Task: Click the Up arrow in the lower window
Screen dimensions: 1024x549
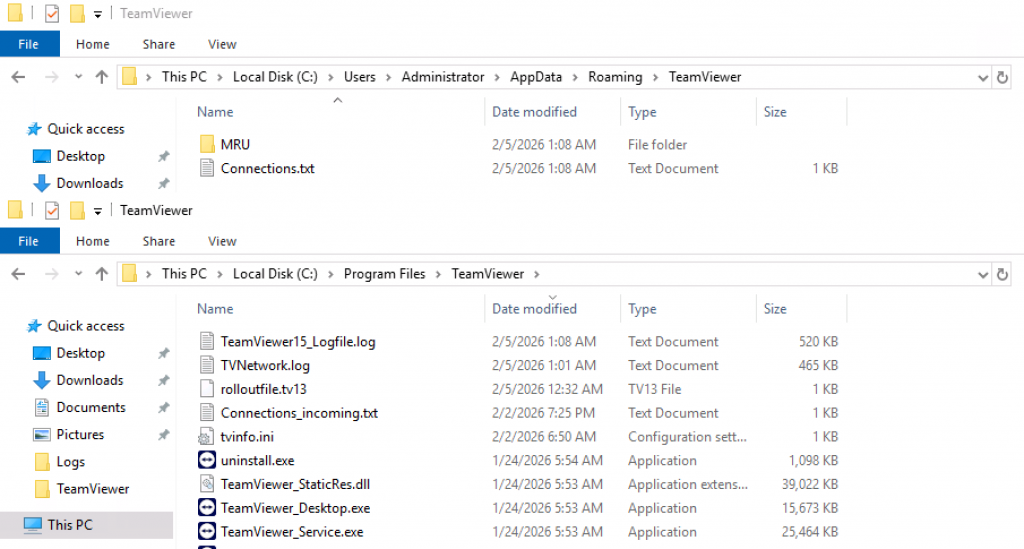Action: [x=101, y=274]
